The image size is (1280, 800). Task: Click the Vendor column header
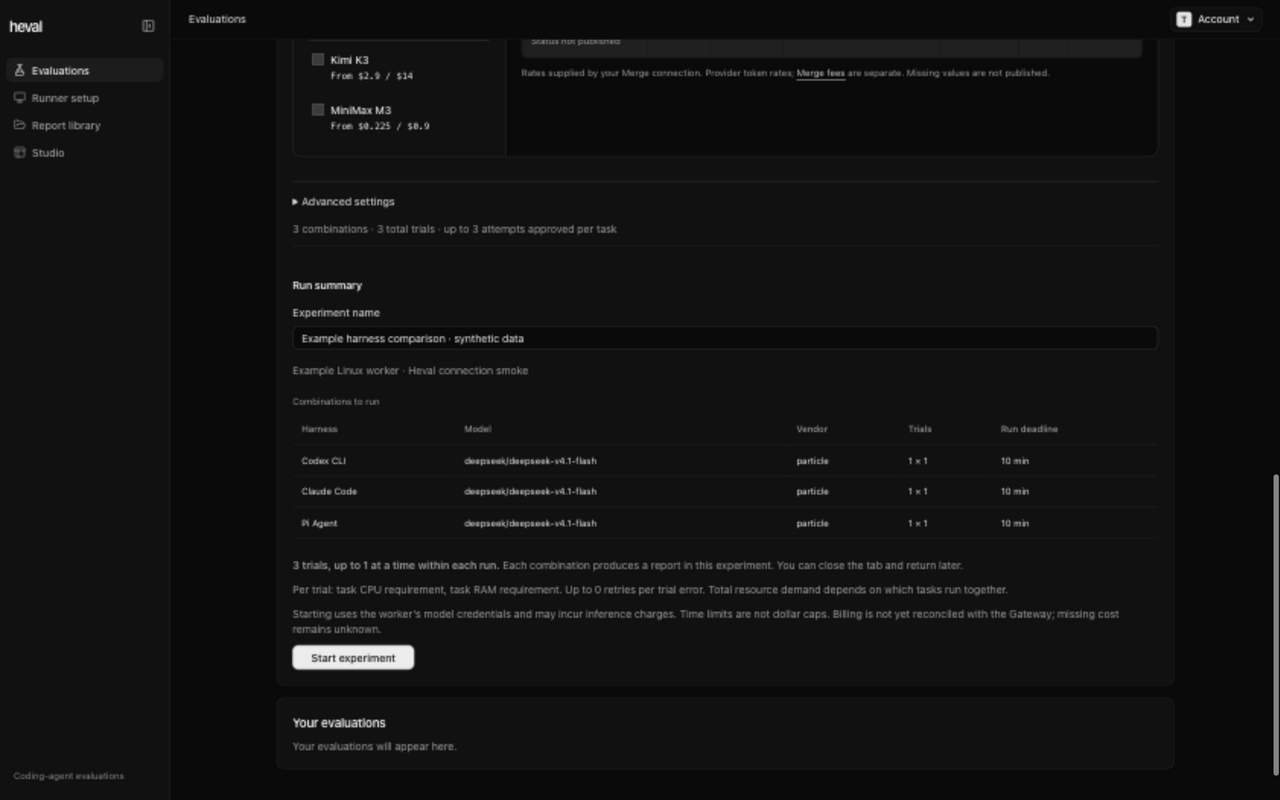coord(812,429)
